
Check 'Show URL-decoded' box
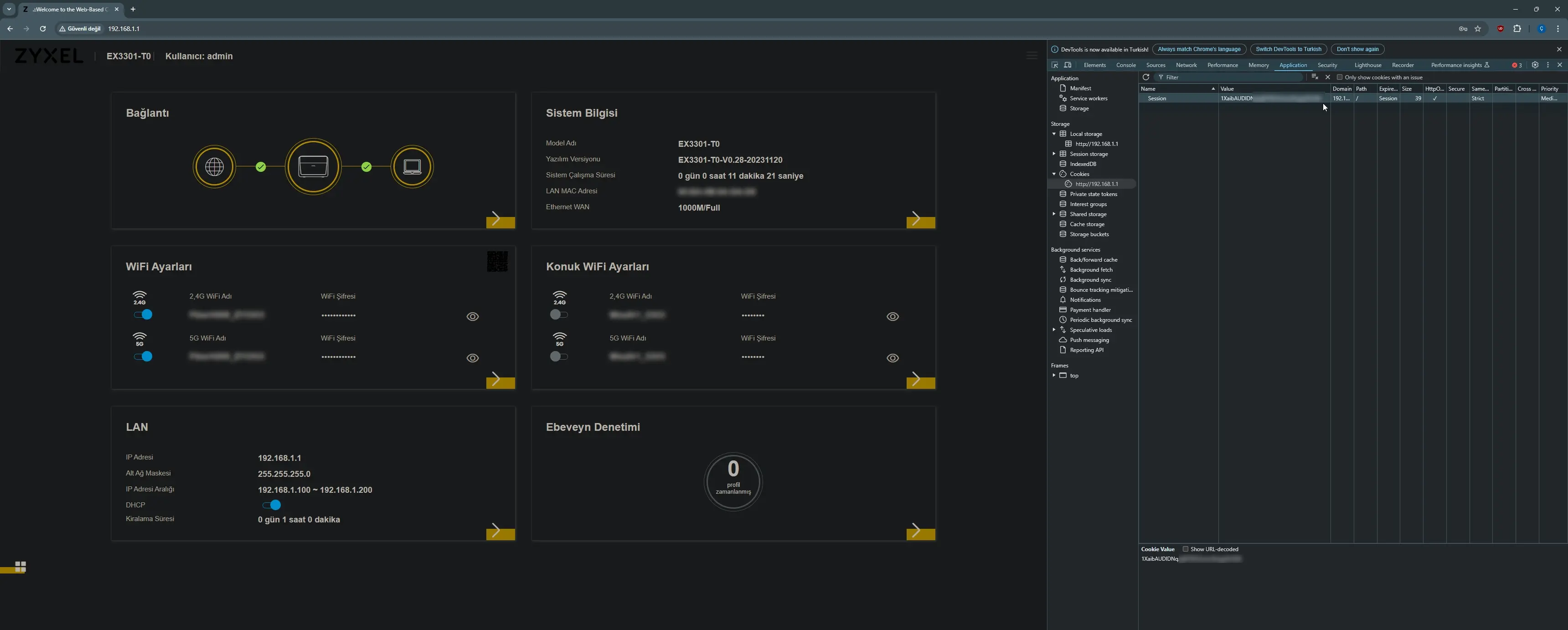[x=1185, y=549]
